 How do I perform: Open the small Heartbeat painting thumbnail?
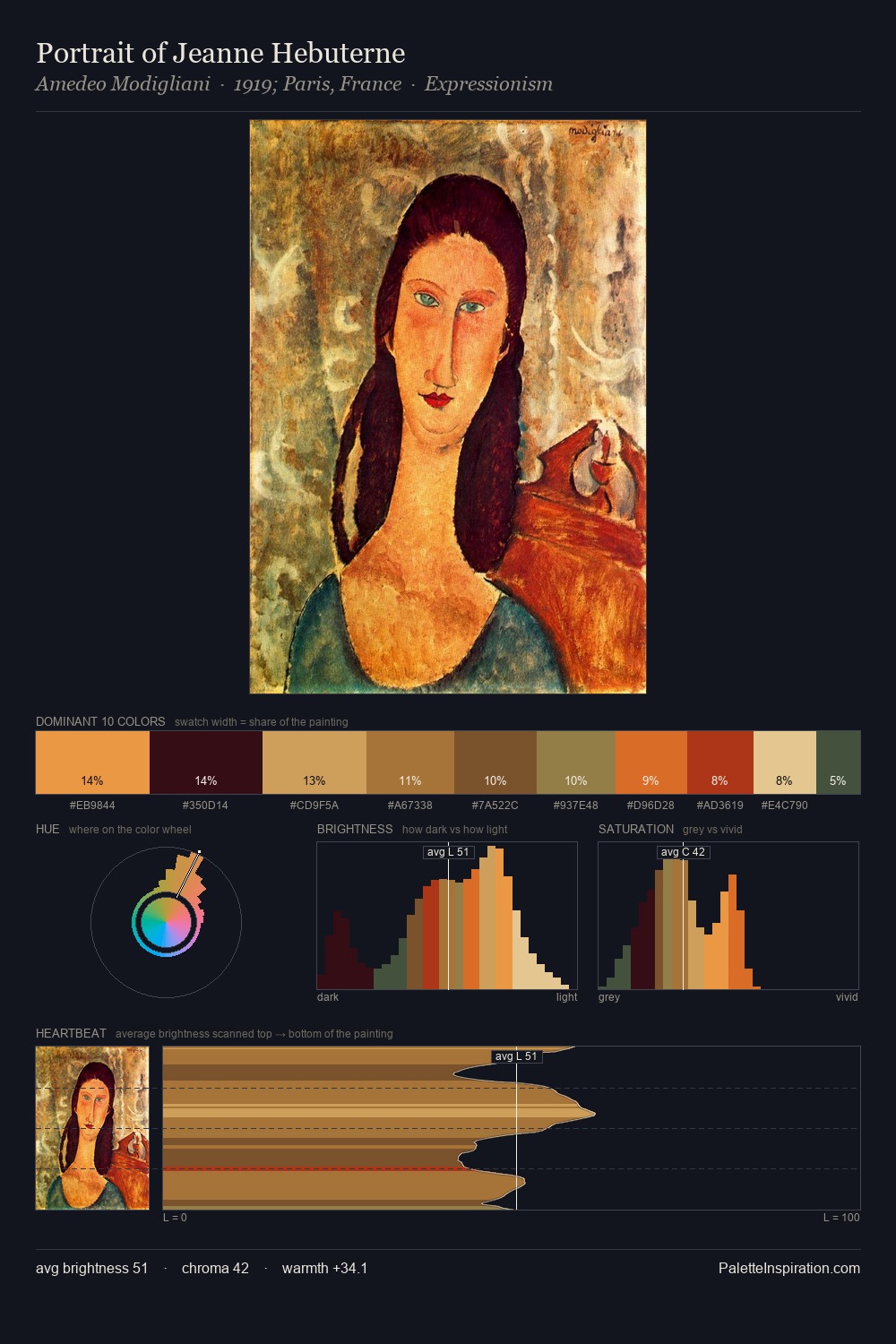pyautogui.click(x=92, y=1128)
